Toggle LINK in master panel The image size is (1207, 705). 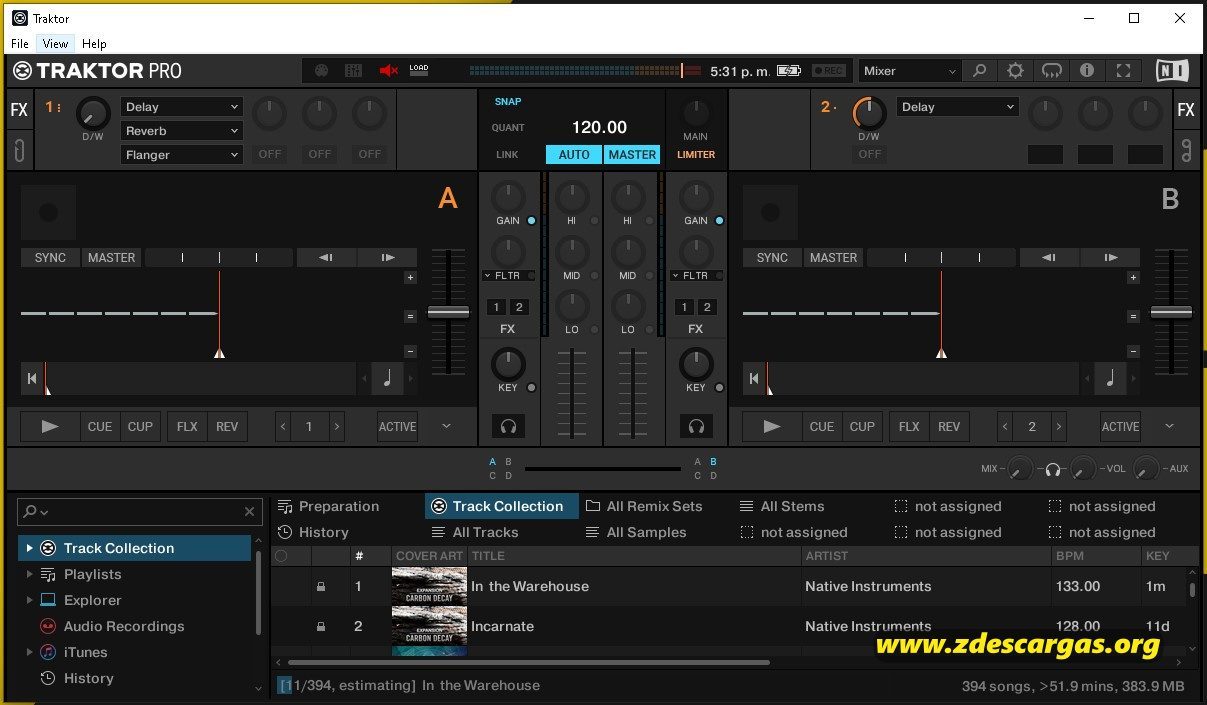[507, 155]
